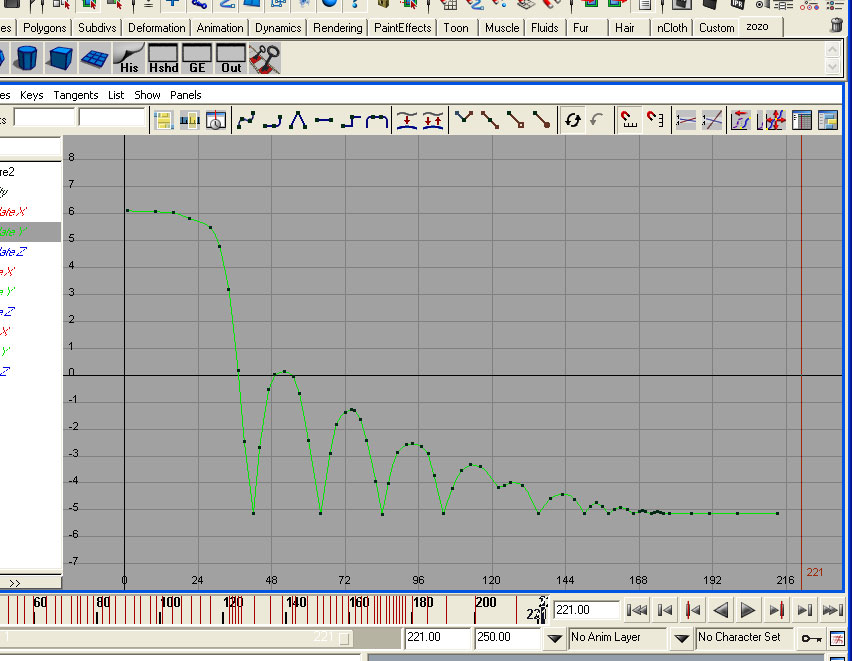Step back one key
Image resolution: width=852 pixels, height=661 pixels.
tap(693, 610)
